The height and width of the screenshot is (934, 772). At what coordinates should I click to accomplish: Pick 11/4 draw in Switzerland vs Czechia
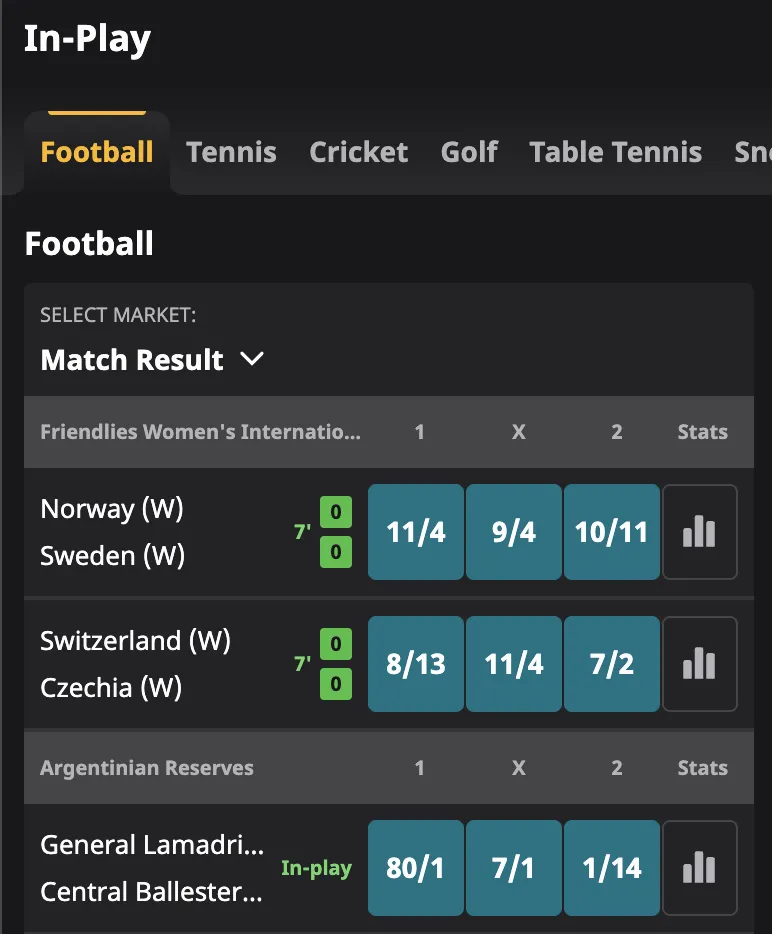coord(513,663)
